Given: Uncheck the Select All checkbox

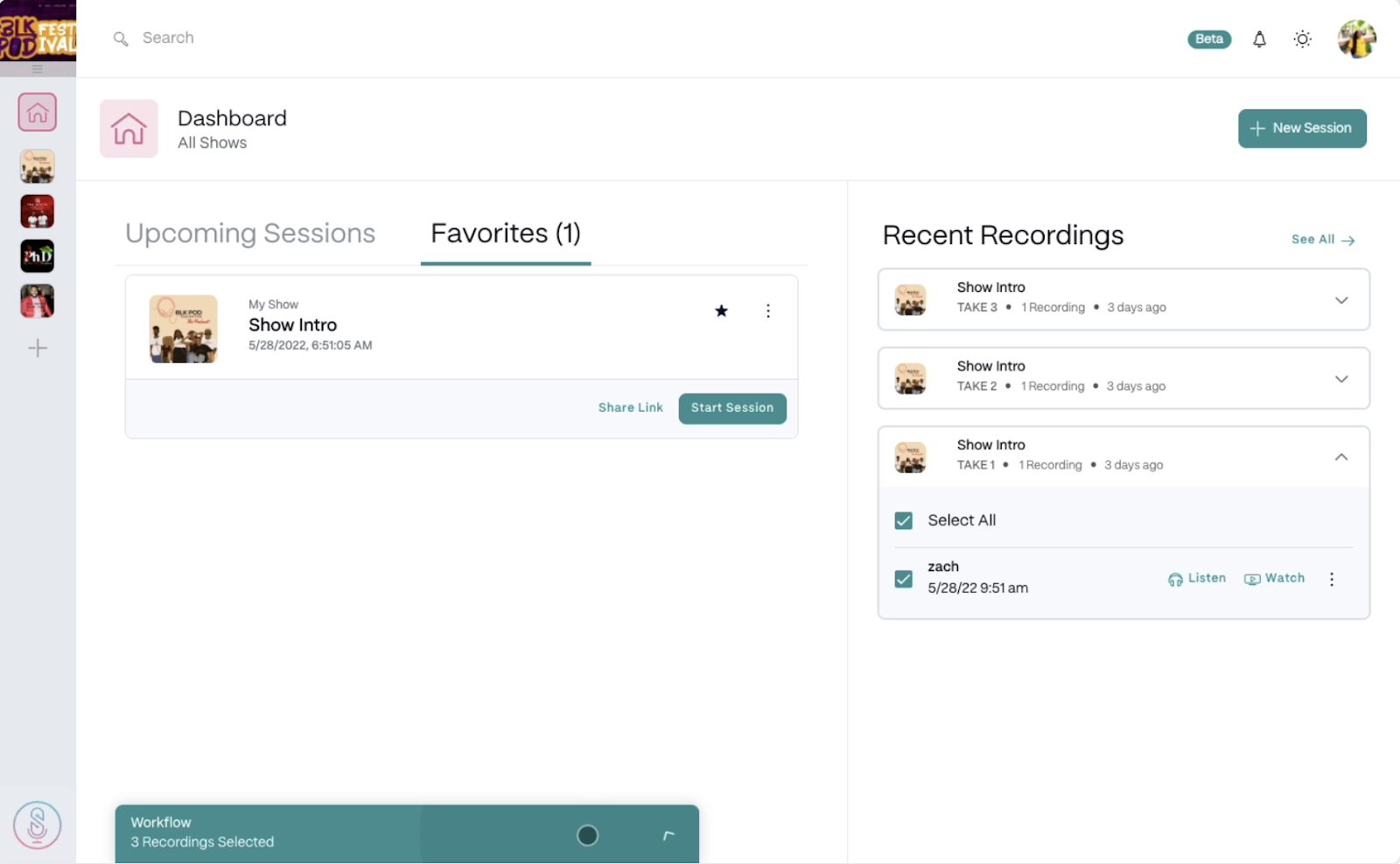Looking at the screenshot, I should click(x=903, y=519).
